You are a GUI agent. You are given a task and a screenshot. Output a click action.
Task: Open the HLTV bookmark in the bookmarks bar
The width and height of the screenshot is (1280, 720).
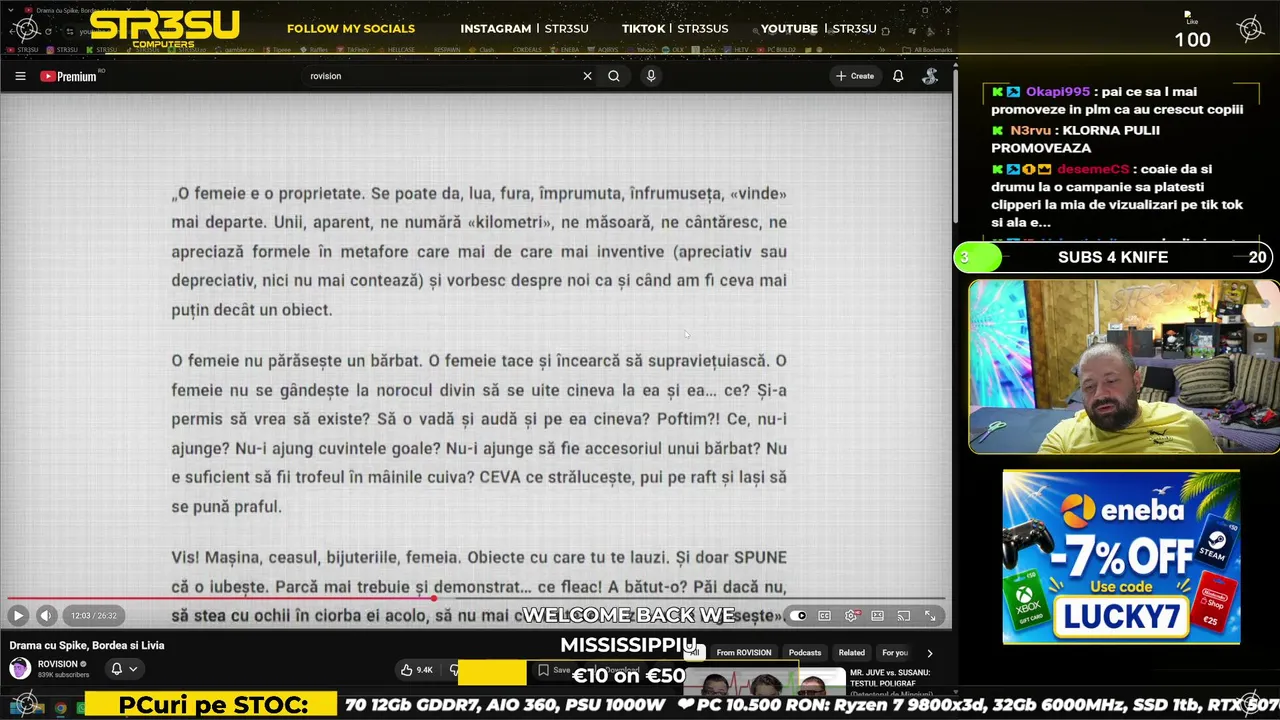point(735,49)
